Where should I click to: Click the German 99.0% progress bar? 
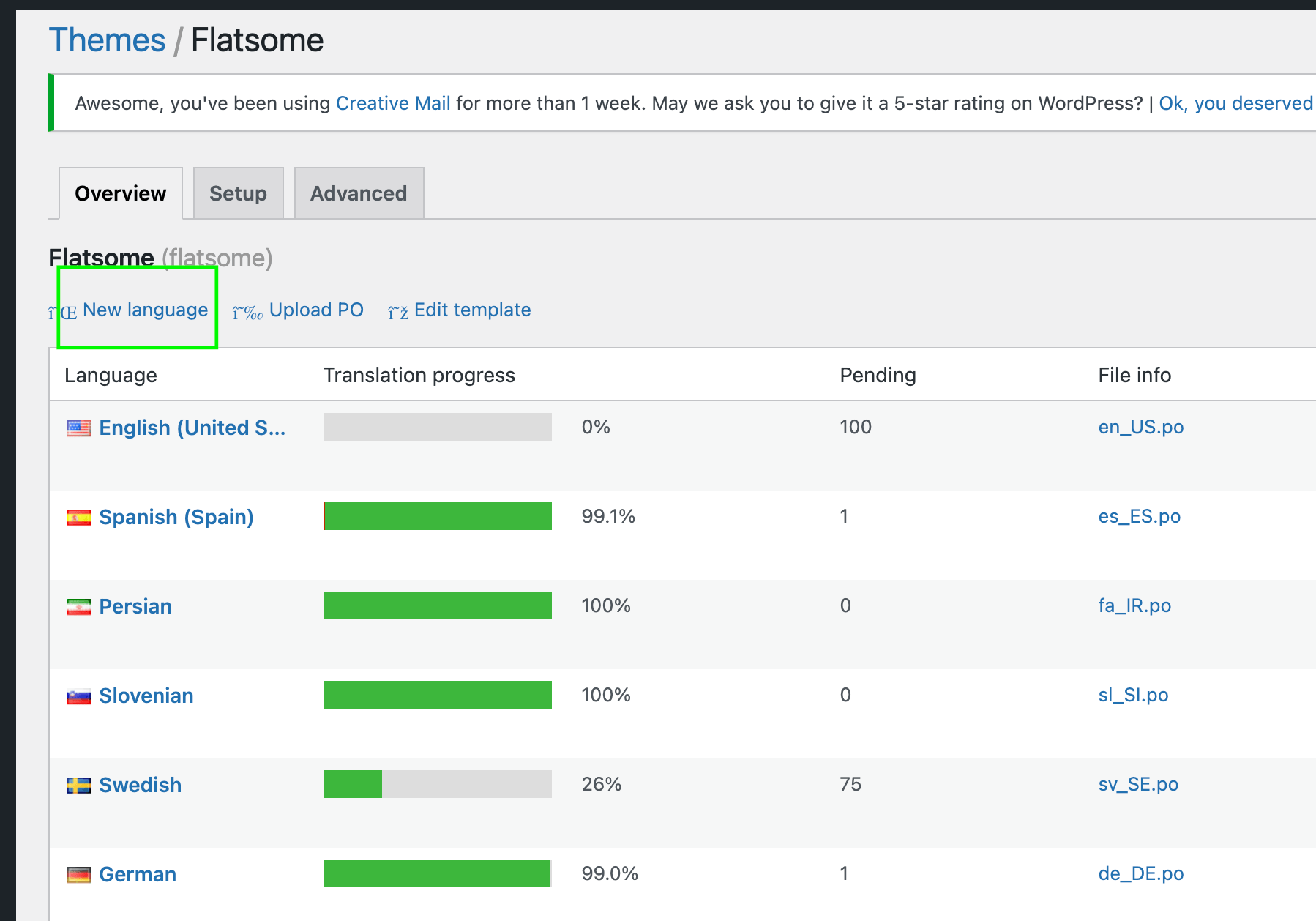coord(438,873)
